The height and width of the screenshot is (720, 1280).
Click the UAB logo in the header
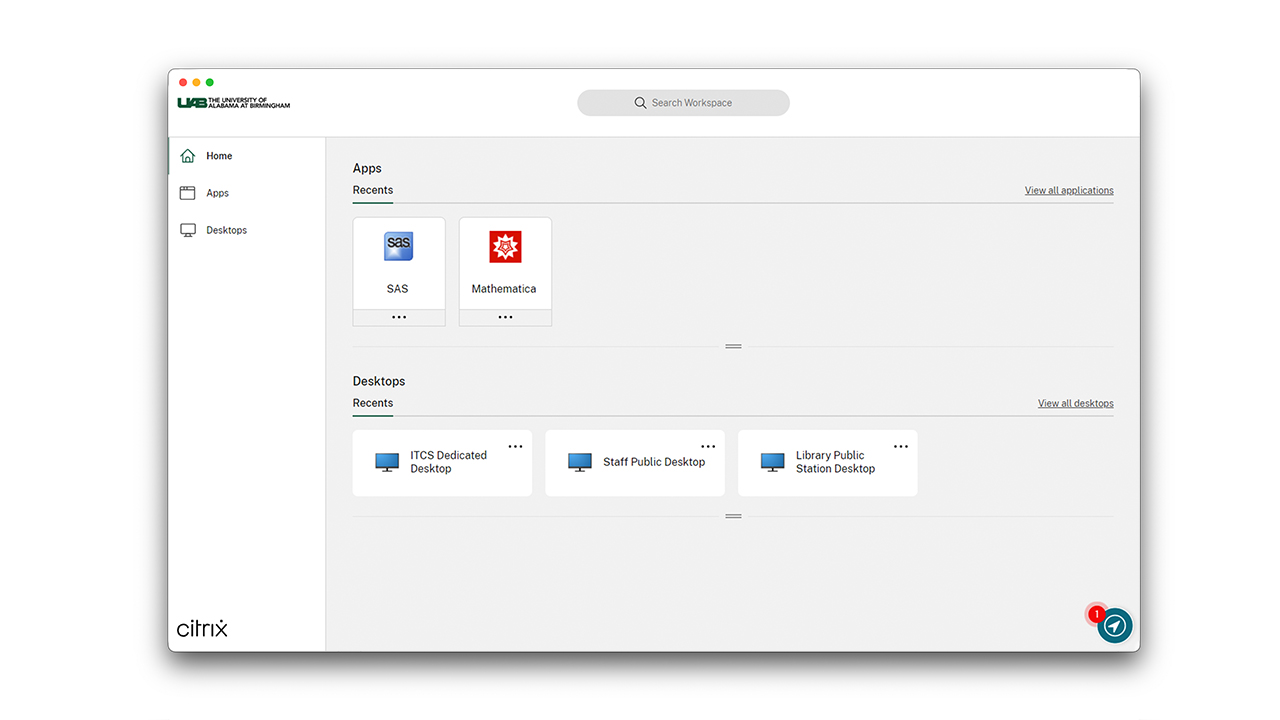coord(234,103)
